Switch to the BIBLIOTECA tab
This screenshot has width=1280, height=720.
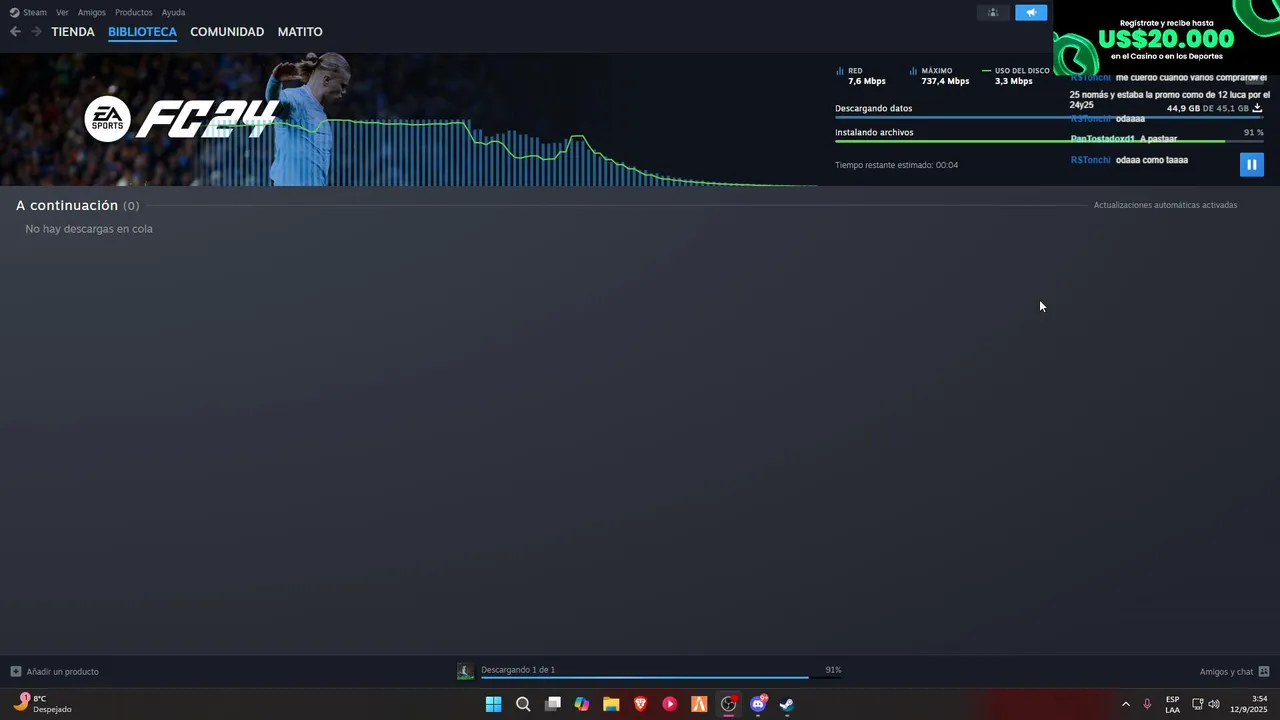(142, 32)
